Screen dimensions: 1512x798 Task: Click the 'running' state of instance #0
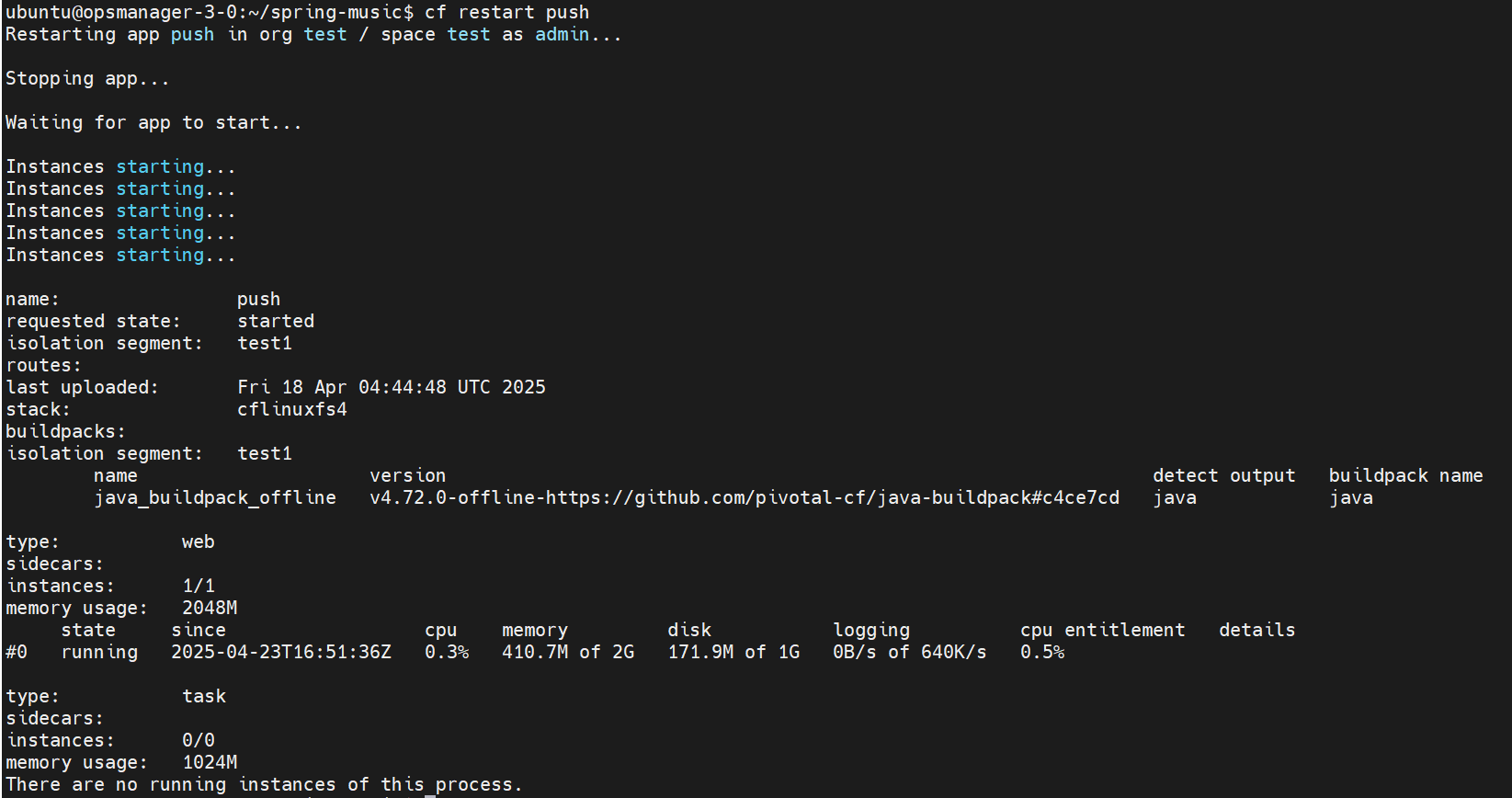click(99, 653)
